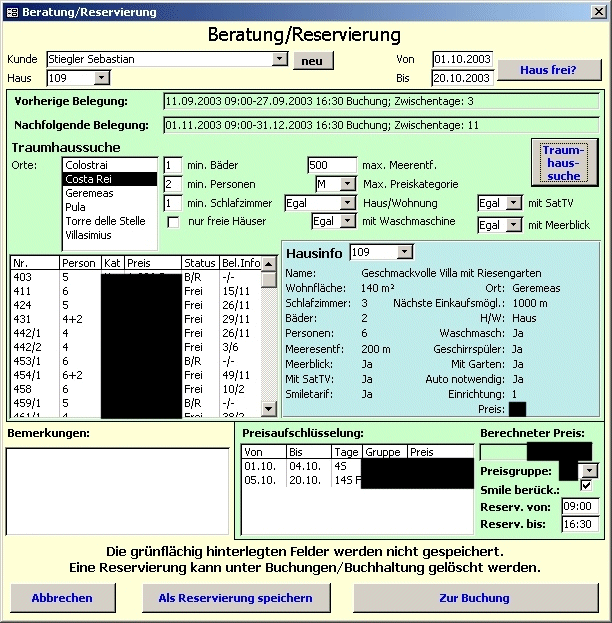Image resolution: width=612 pixels, height=623 pixels.
Task: Open the mit Waschmaschine dropdown
Action: tap(348, 221)
